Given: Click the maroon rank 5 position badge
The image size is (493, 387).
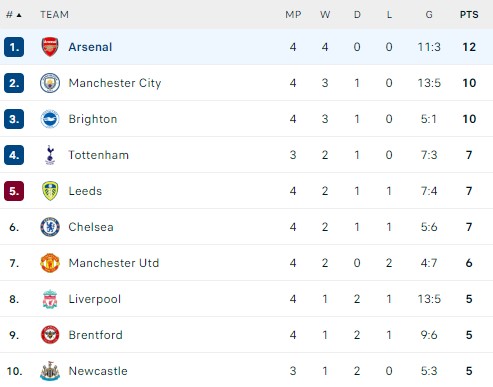Looking at the screenshot, I should click(14, 191).
